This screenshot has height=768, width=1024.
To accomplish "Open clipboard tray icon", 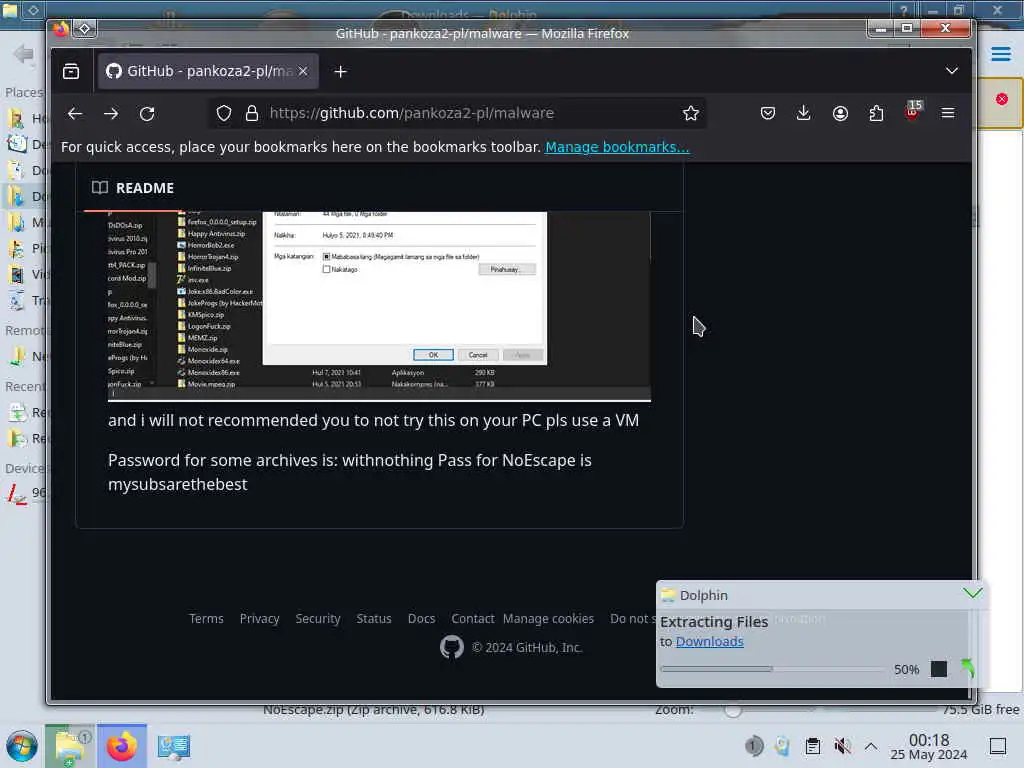I will pos(812,746).
